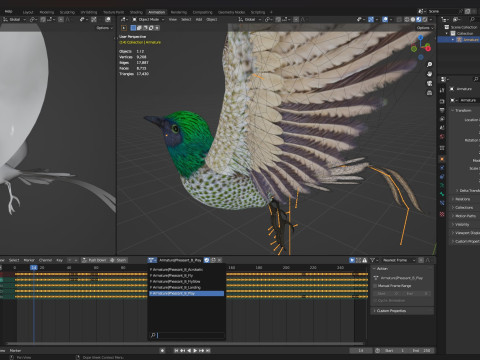Switch to material preview shading
This screenshot has width=480, height=360.
pos(419,20)
